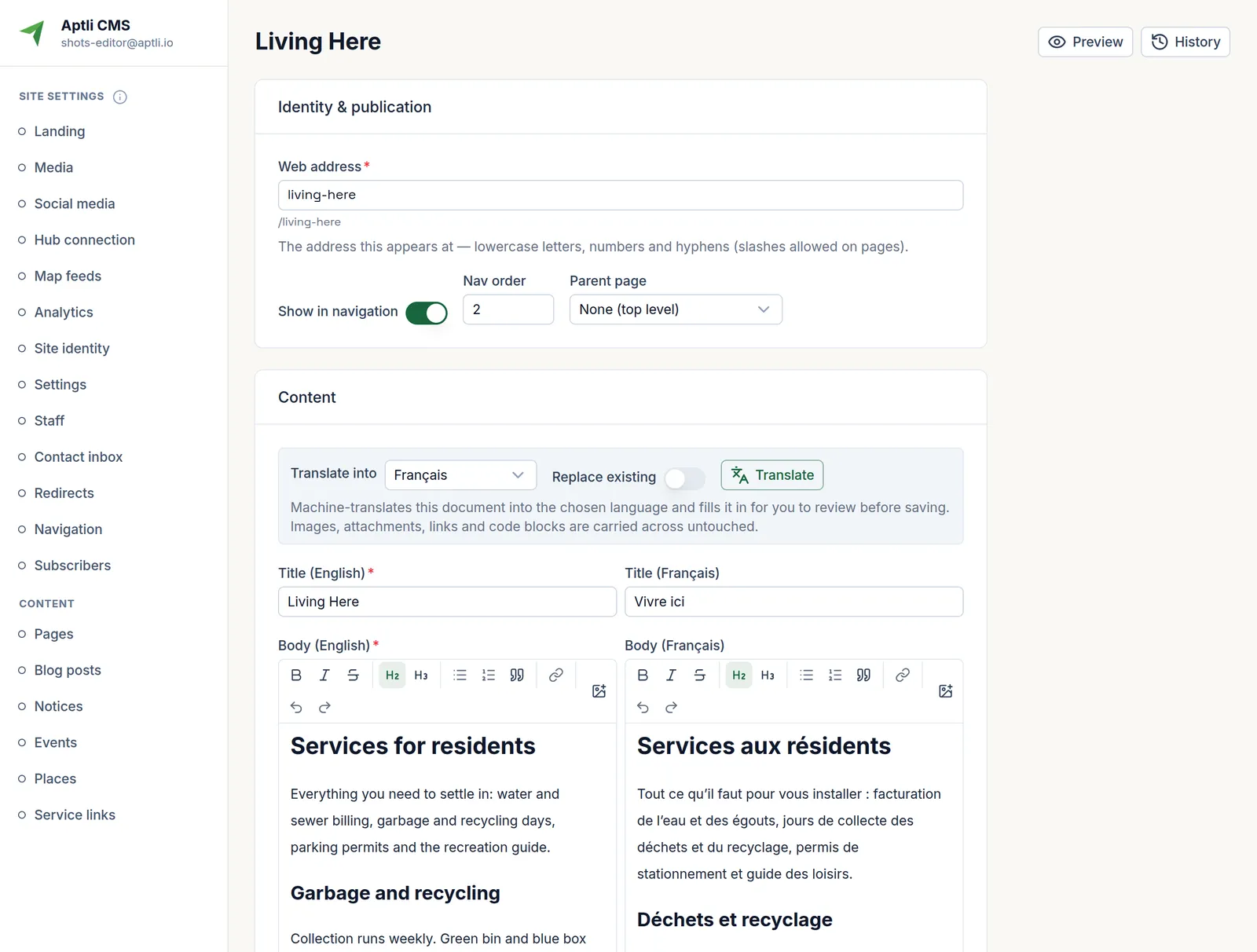Click the Preview button

(x=1085, y=42)
